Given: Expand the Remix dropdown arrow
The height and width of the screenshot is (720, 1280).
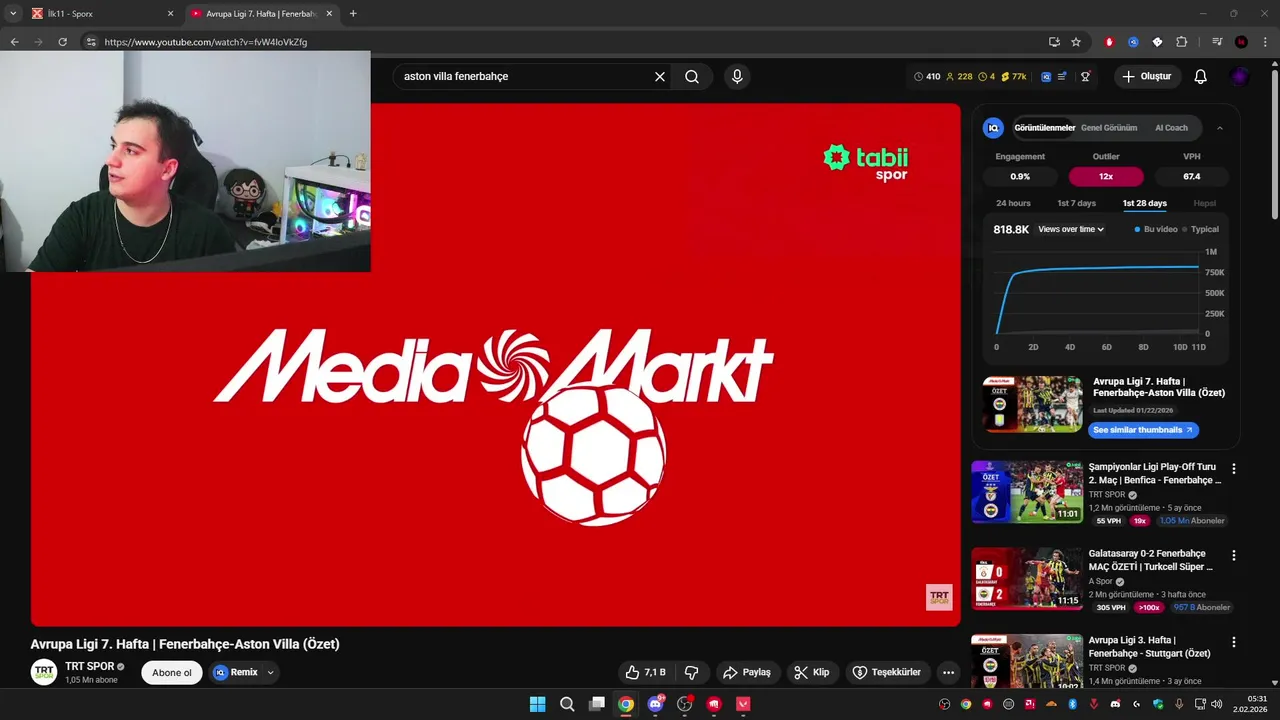Looking at the screenshot, I should point(270,672).
